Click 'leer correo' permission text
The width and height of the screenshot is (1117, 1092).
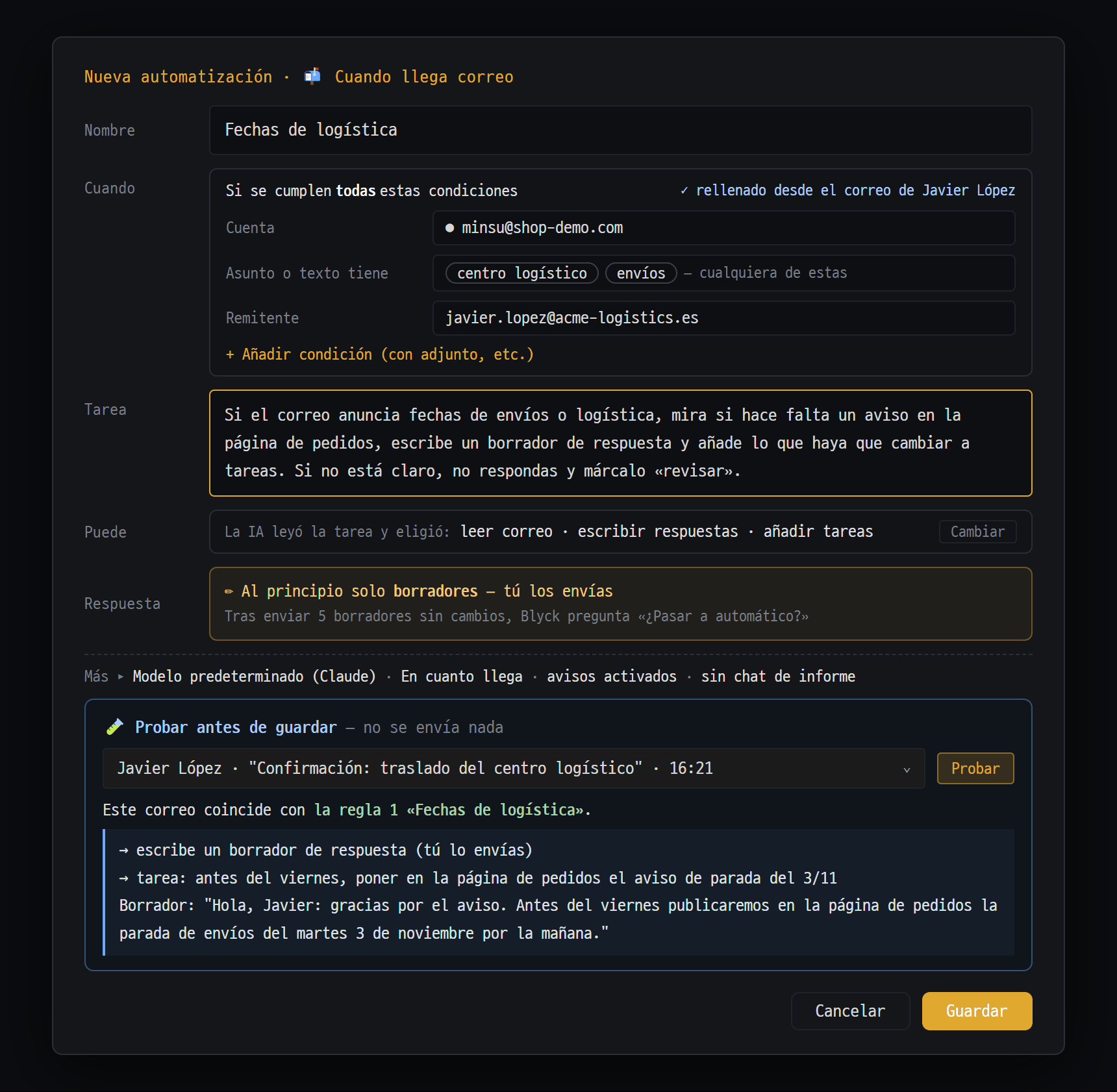click(507, 532)
